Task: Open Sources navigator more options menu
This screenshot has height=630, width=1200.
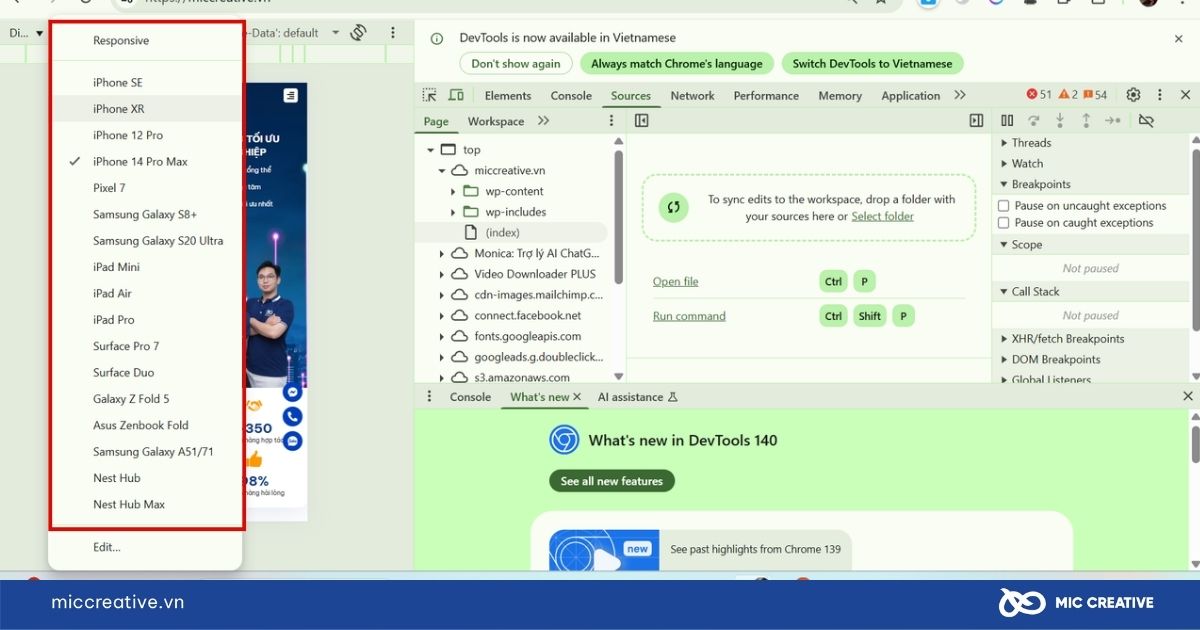Action: tap(612, 121)
